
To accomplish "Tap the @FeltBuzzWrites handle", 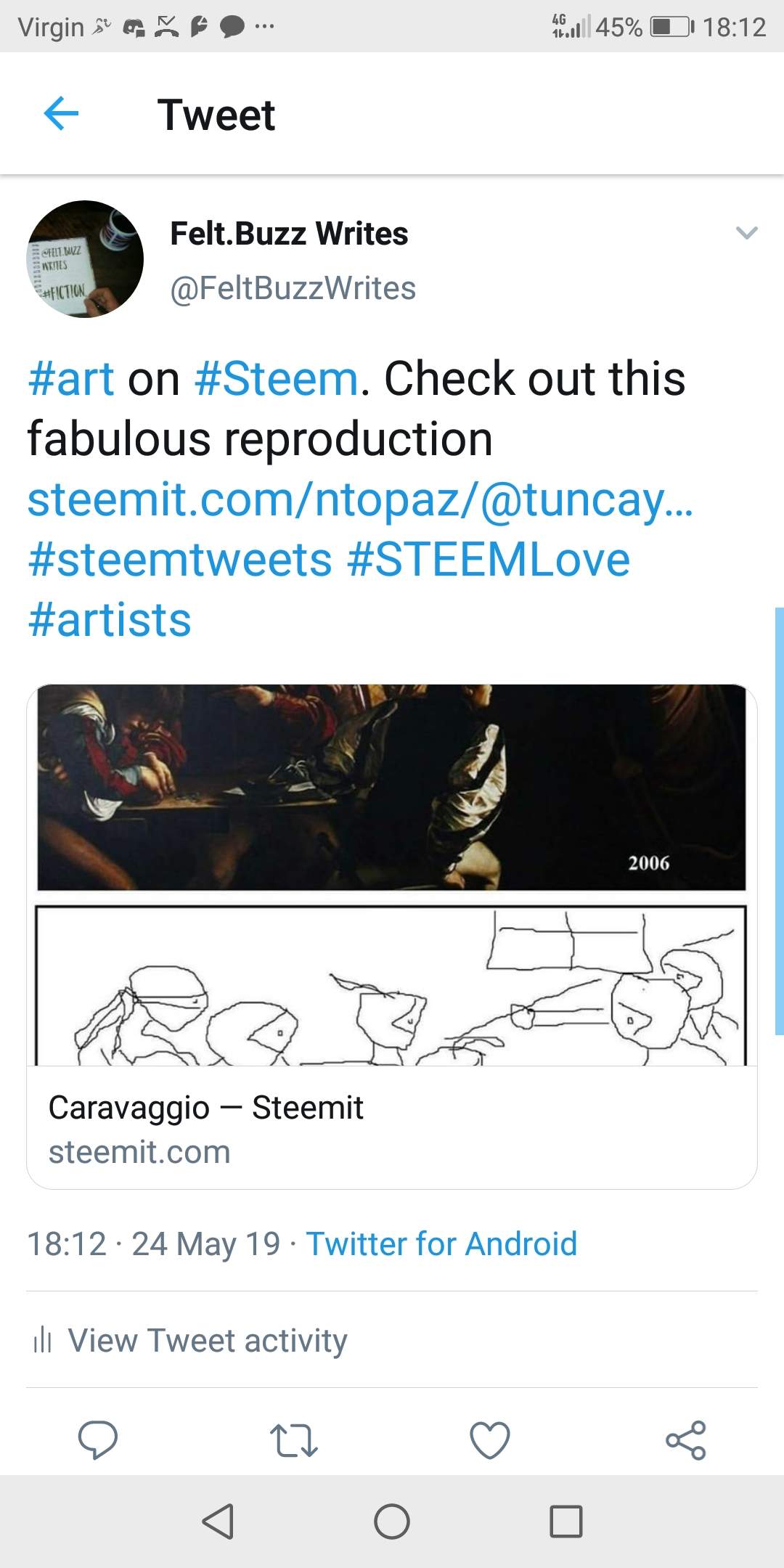I will pos(293,288).
